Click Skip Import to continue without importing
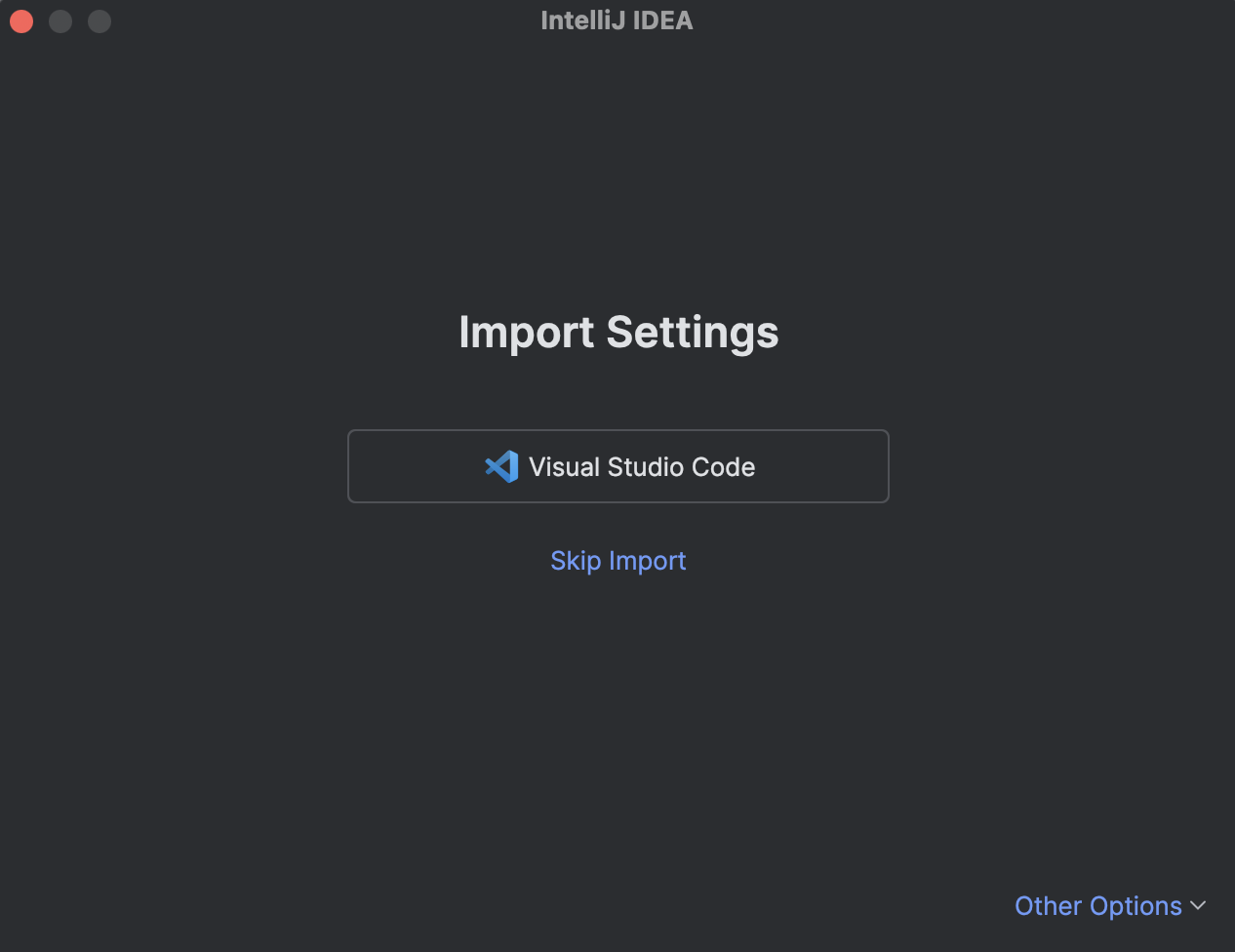 (618, 560)
